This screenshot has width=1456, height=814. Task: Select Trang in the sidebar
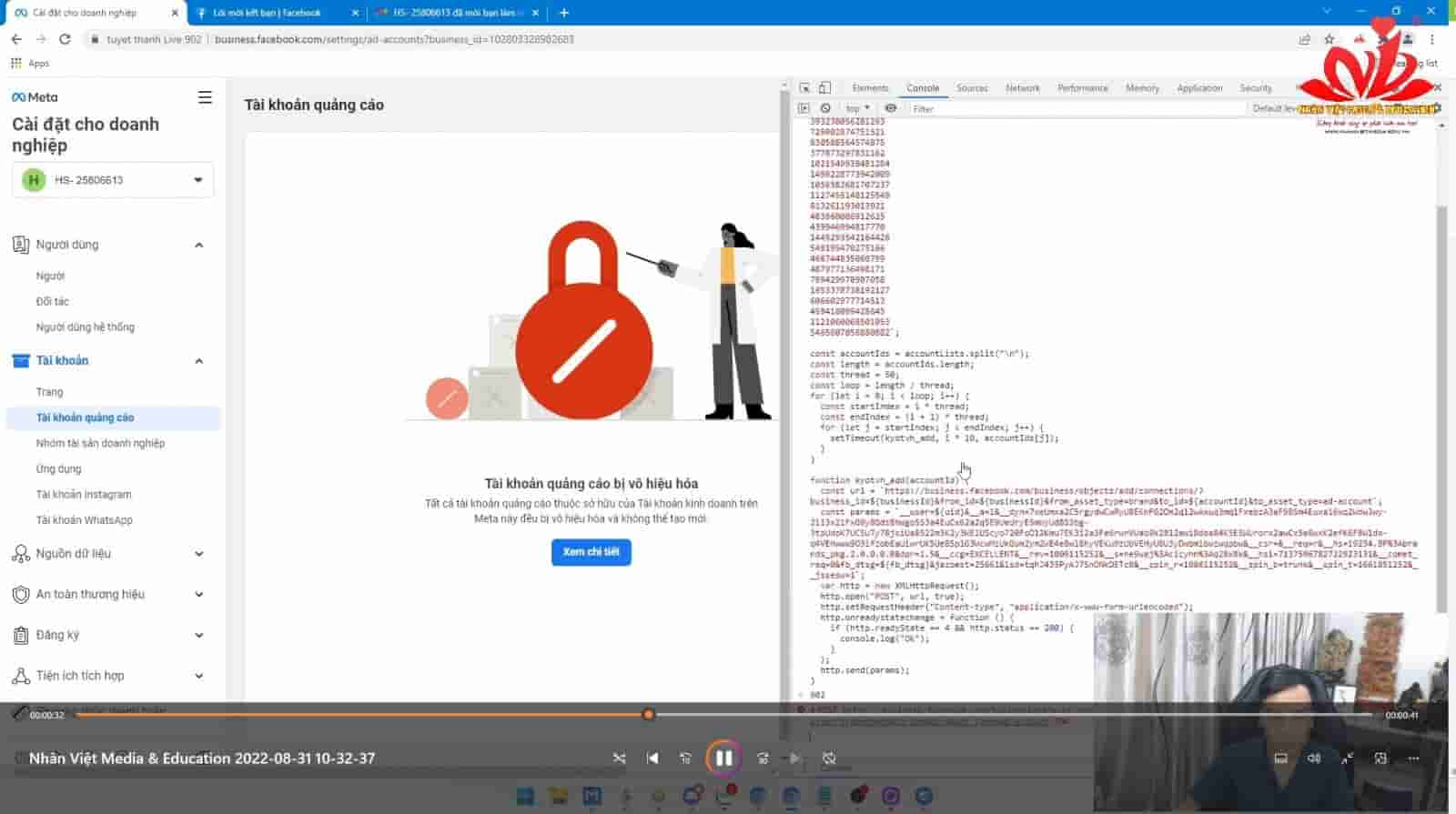49,392
